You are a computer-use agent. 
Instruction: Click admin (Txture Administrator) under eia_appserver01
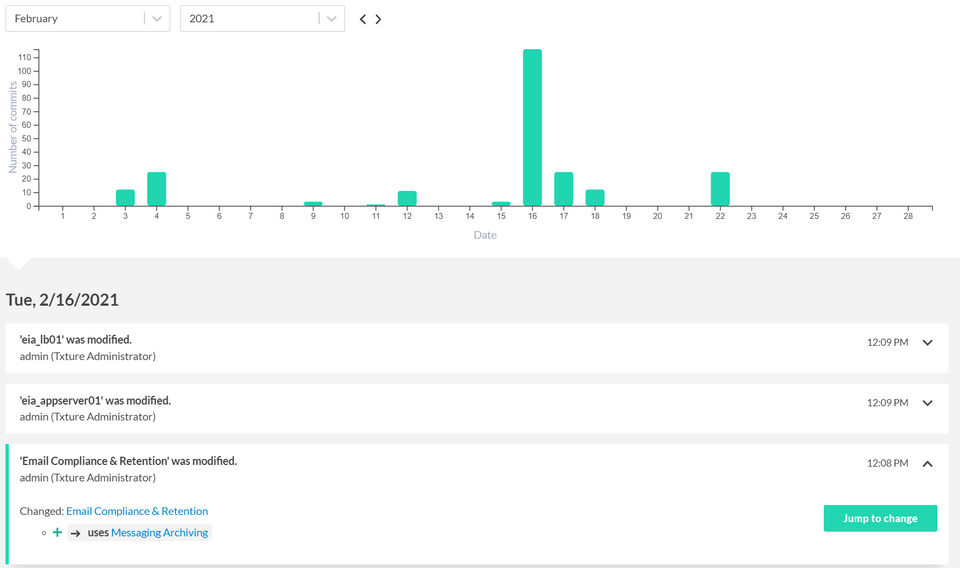(x=88, y=417)
